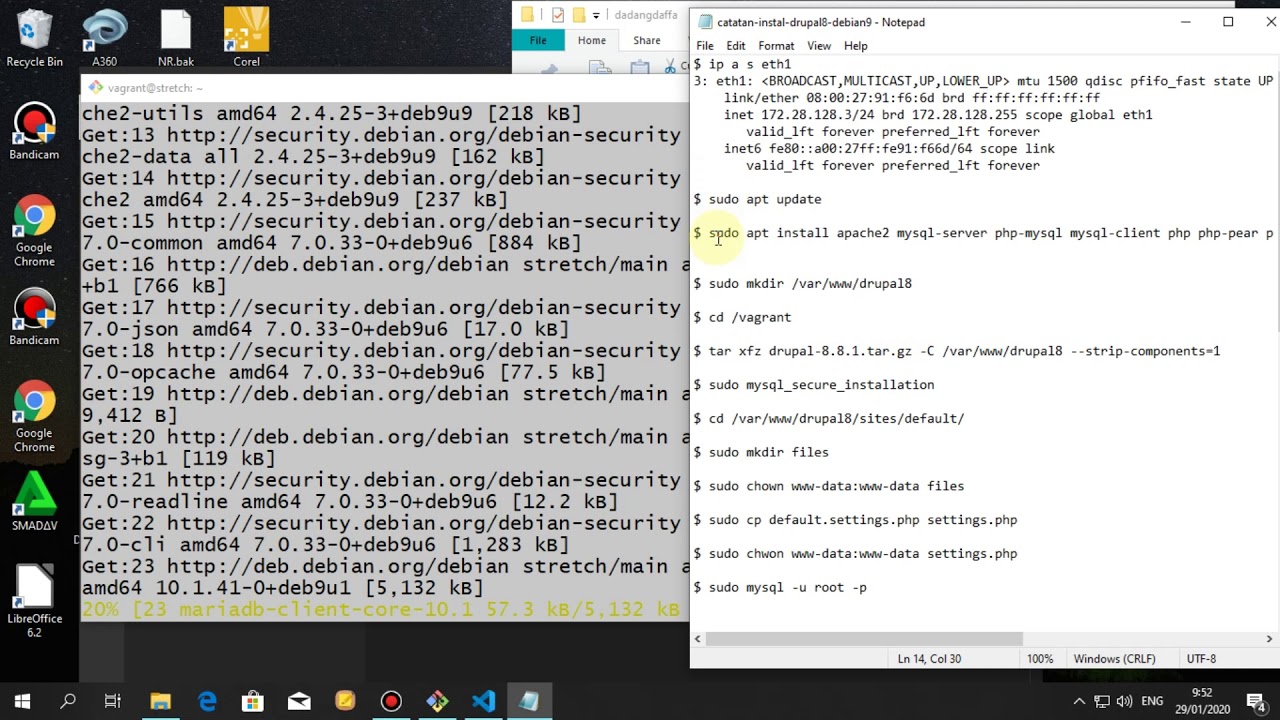Switch to Git terminal taskbar icon
1280x720 pixels.
[437, 702]
